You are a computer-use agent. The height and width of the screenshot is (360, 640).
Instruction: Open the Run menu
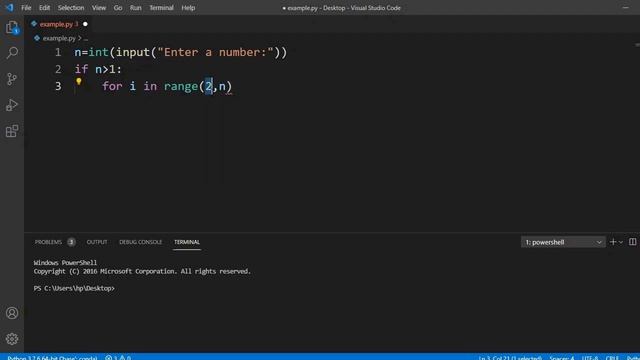click(x=136, y=8)
